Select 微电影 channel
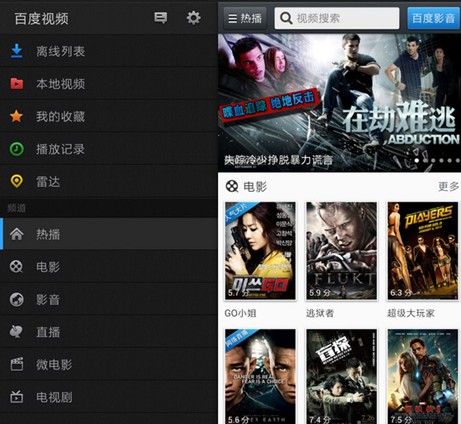Screen dimensions: 461x424 109,364
